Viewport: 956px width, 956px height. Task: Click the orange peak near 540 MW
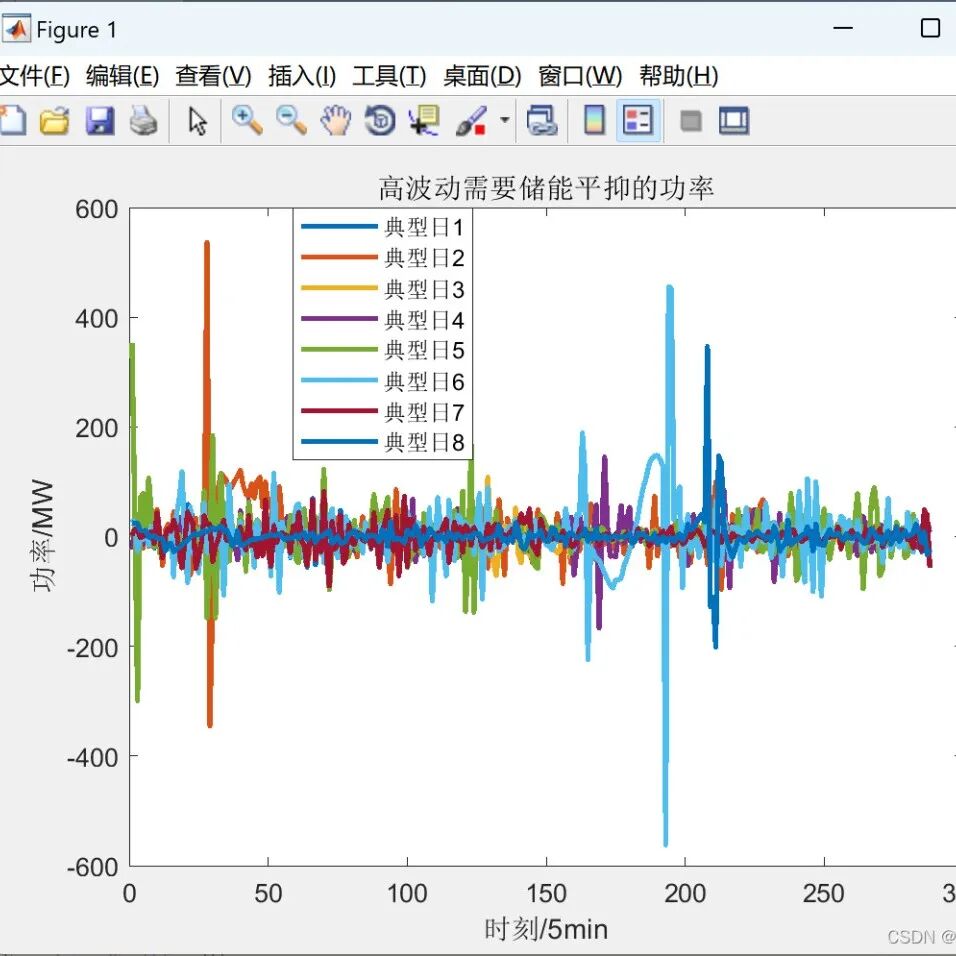(x=207, y=244)
